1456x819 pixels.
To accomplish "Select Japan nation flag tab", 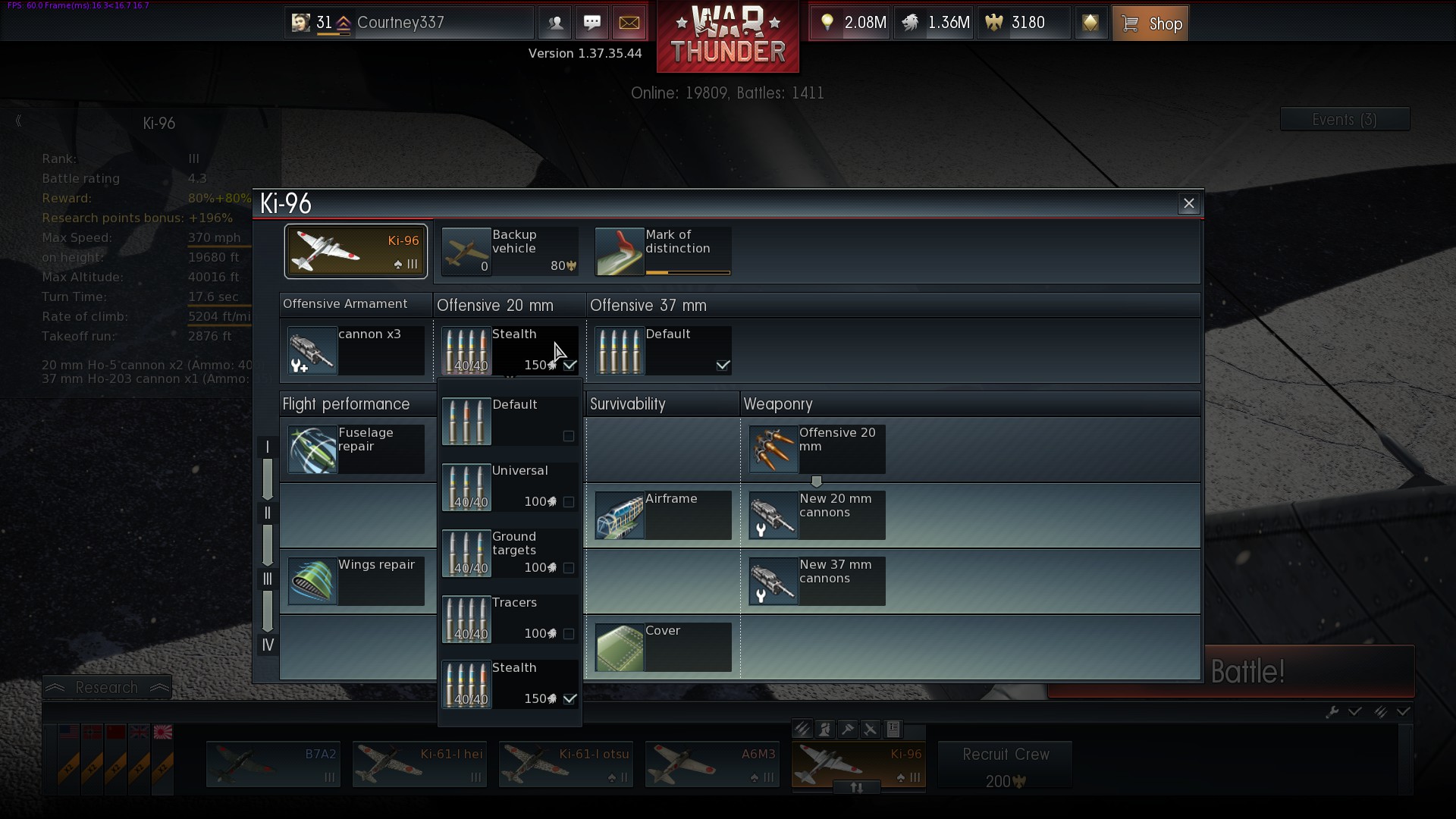I will [163, 733].
